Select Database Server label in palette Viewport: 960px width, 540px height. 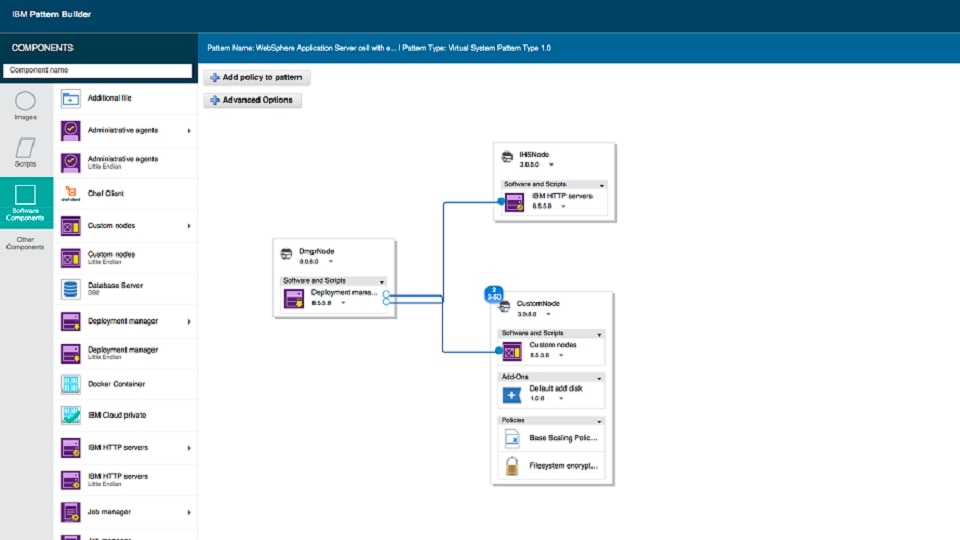[x=115, y=285]
